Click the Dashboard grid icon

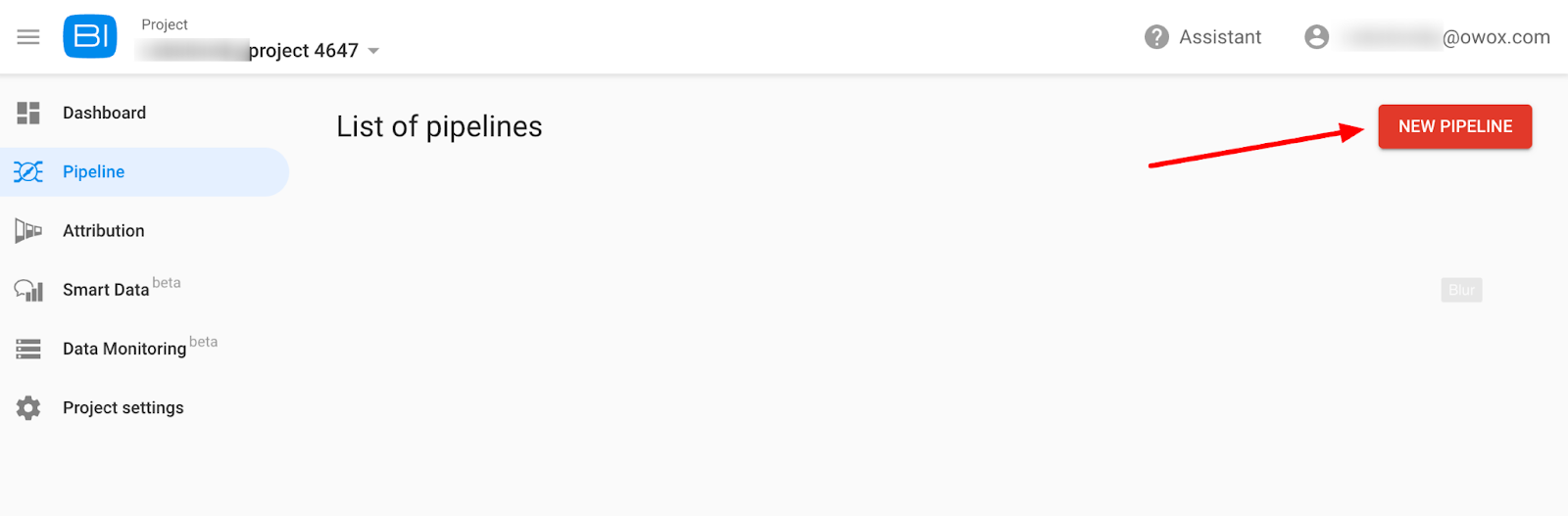pyautogui.click(x=28, y=113)
